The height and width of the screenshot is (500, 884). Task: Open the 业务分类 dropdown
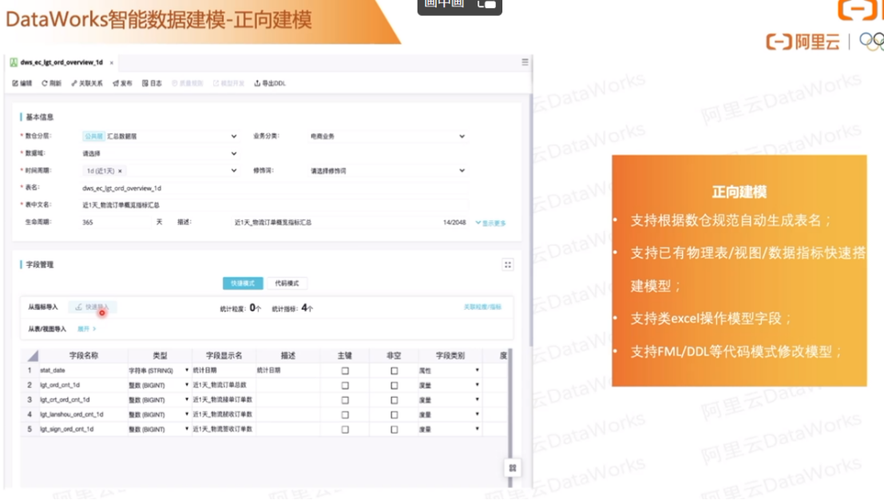point(387,136)
